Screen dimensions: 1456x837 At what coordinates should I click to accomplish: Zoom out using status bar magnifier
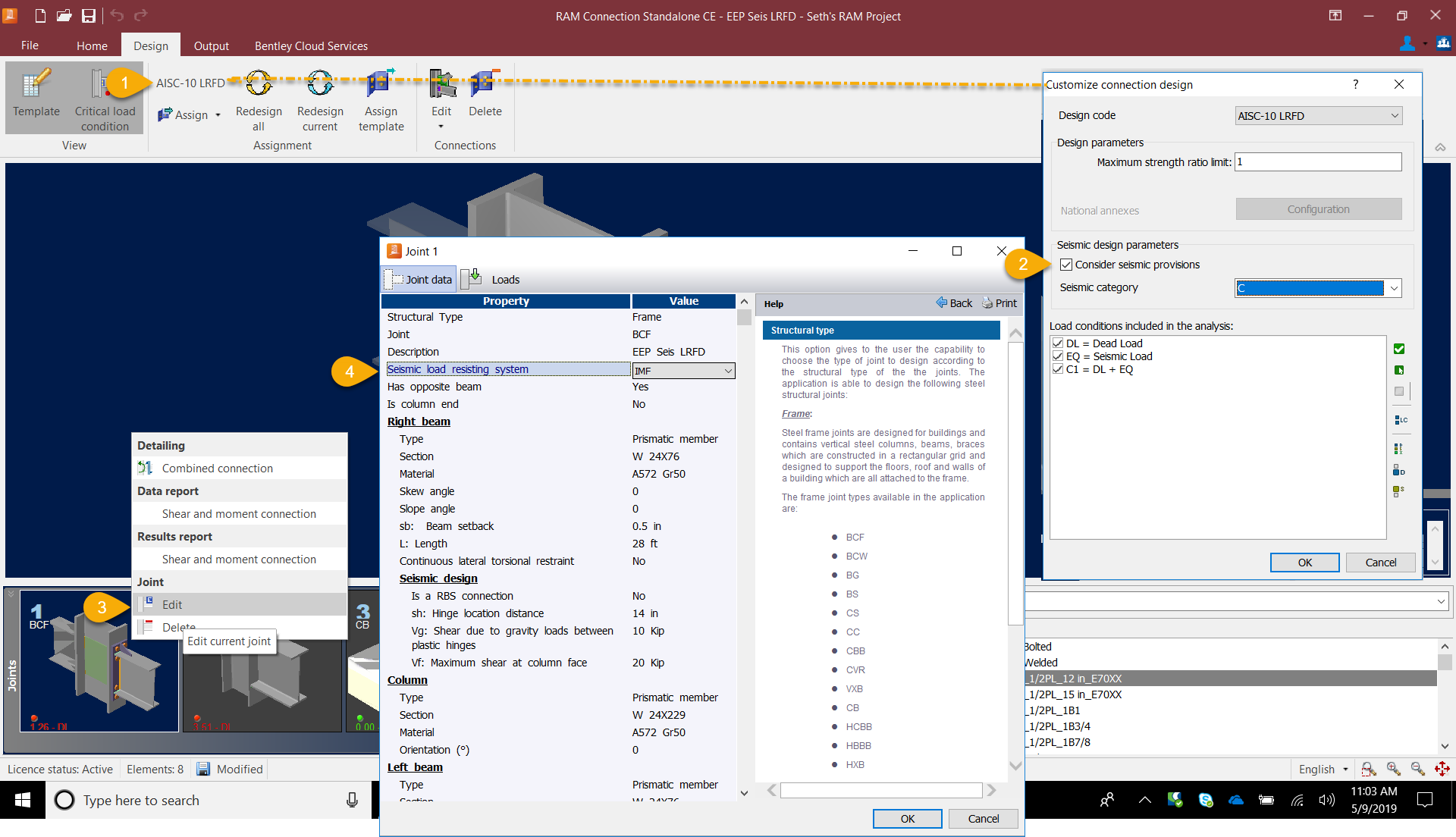(1417, 769)
